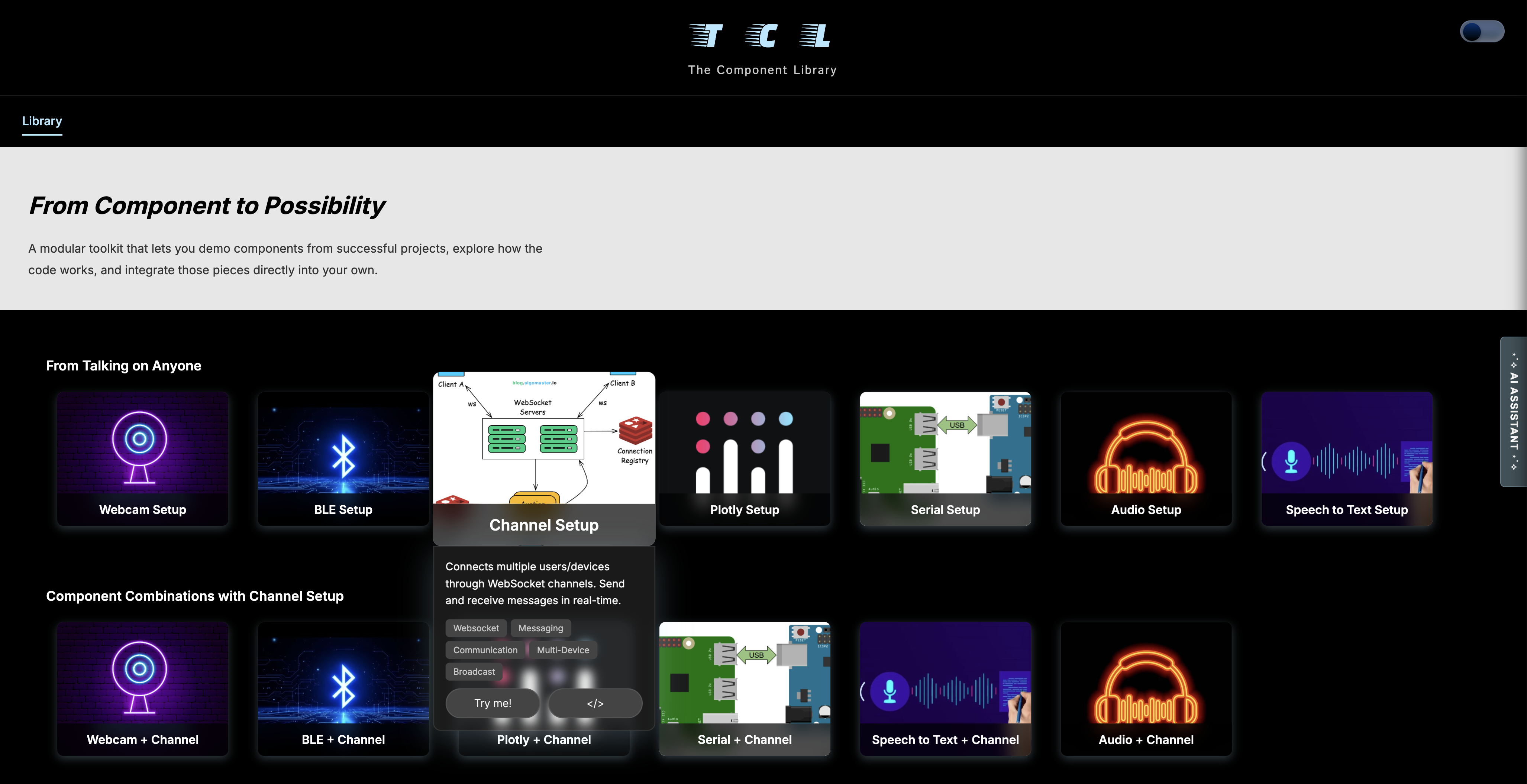1527x784 pixels.
Task: Click the view code </> button
Action: [595, 703]
